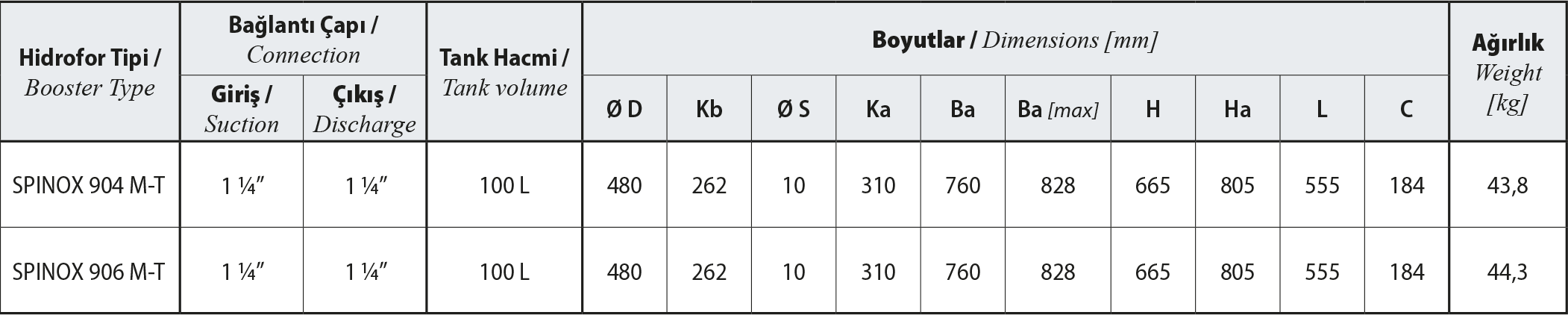Click the 184 value in SPINOX 904 row
This screenshot has height=315, width=1568.
tap(1407, 185)
